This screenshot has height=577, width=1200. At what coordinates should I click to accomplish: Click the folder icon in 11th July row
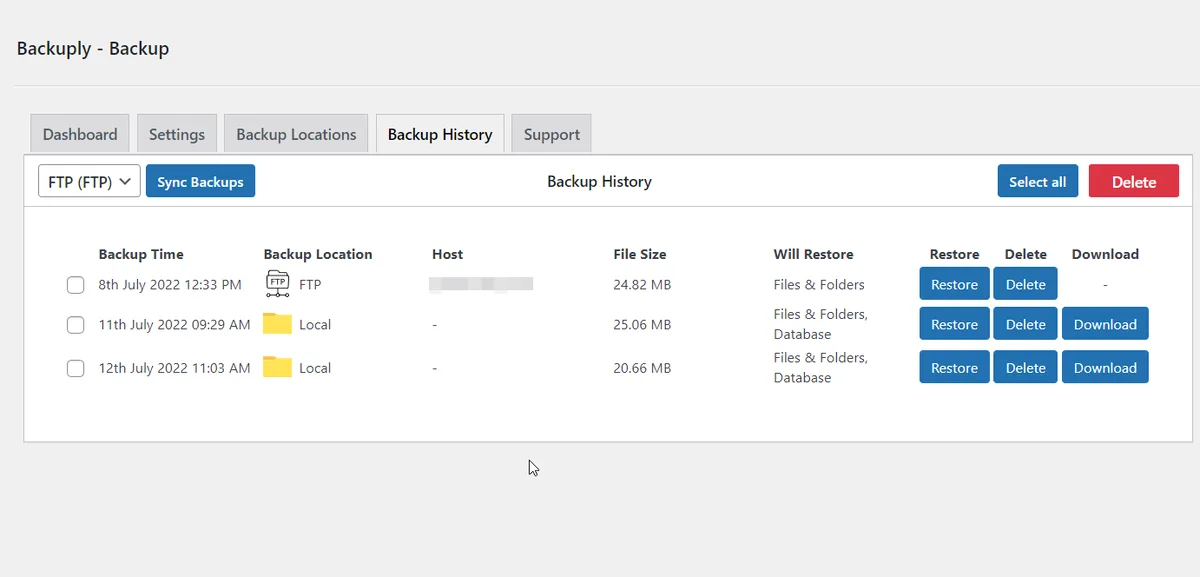(x=277, y=324)
